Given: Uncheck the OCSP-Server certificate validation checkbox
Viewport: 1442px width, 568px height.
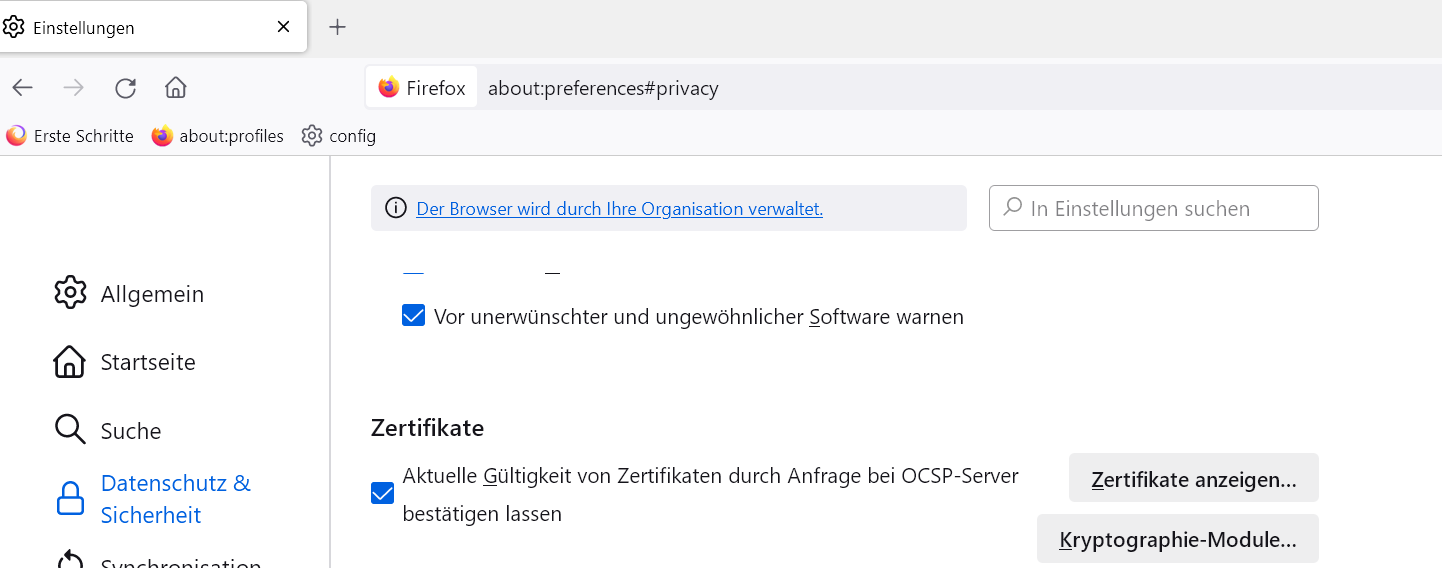Looking at the screenshot, I should click(382, 493).
